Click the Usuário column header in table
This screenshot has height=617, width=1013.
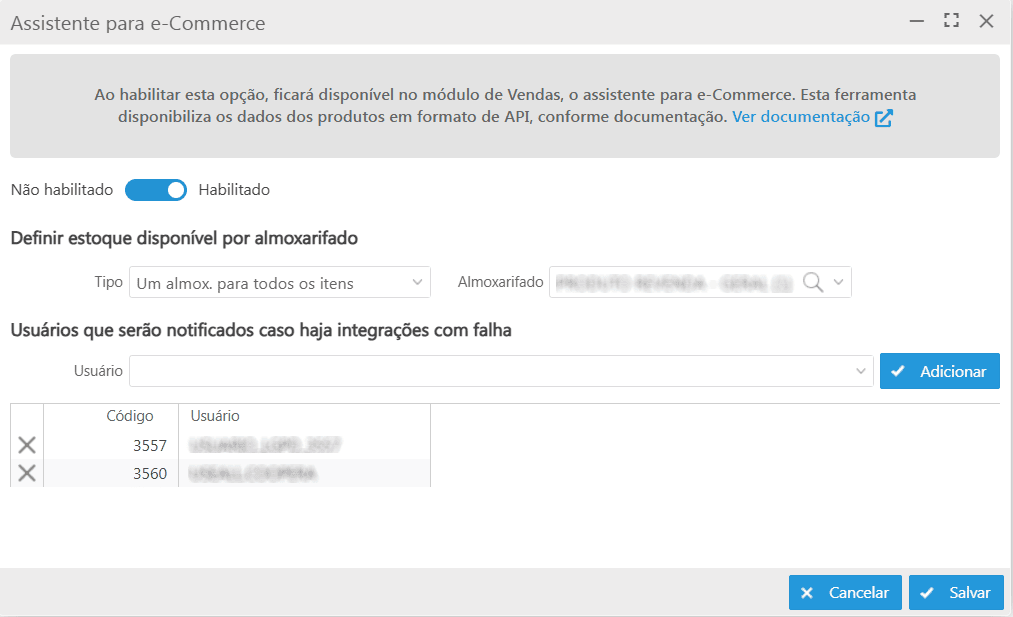click(214, 416)
